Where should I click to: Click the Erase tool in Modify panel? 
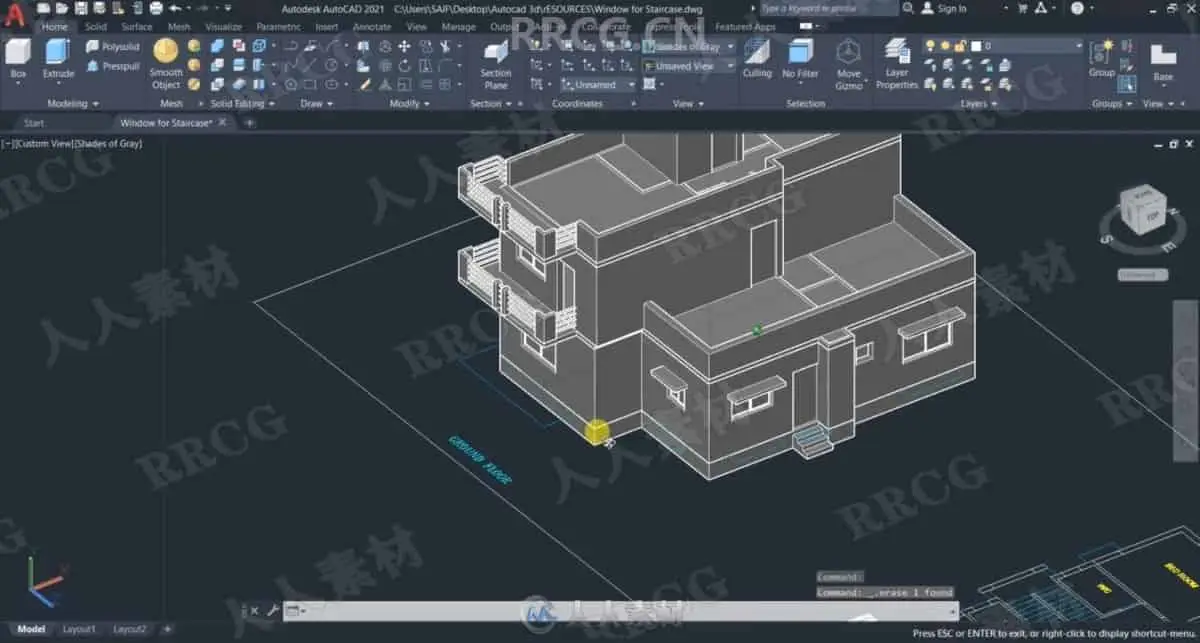click(366, 84)
